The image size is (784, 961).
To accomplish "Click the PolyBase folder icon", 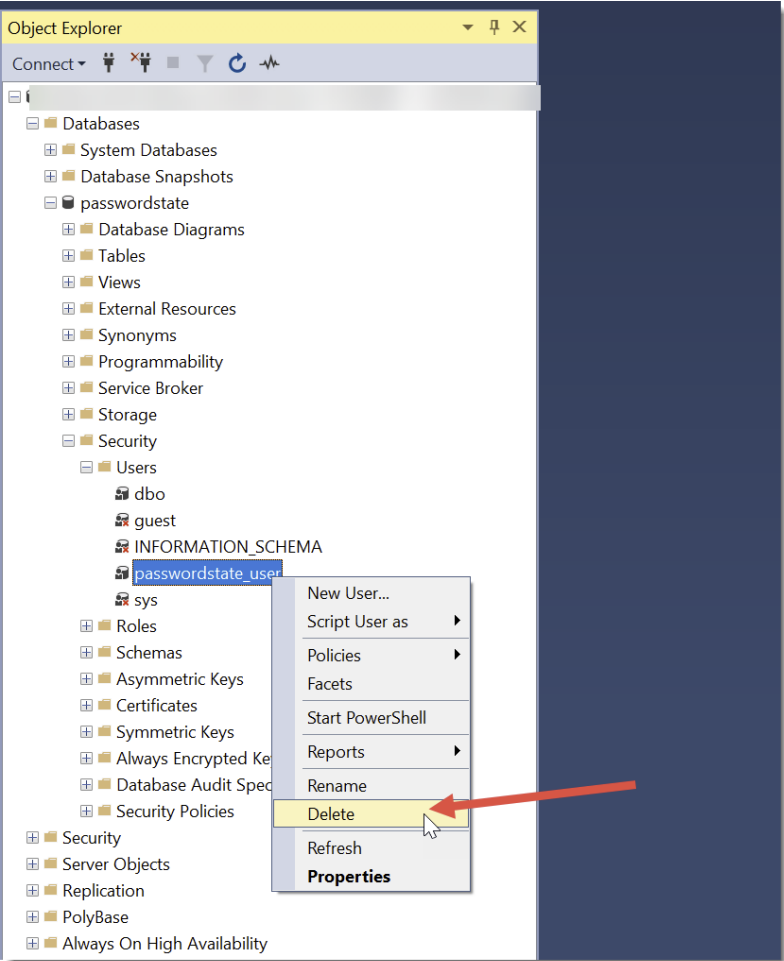I will pyautogui.click(x=51, y=917).
